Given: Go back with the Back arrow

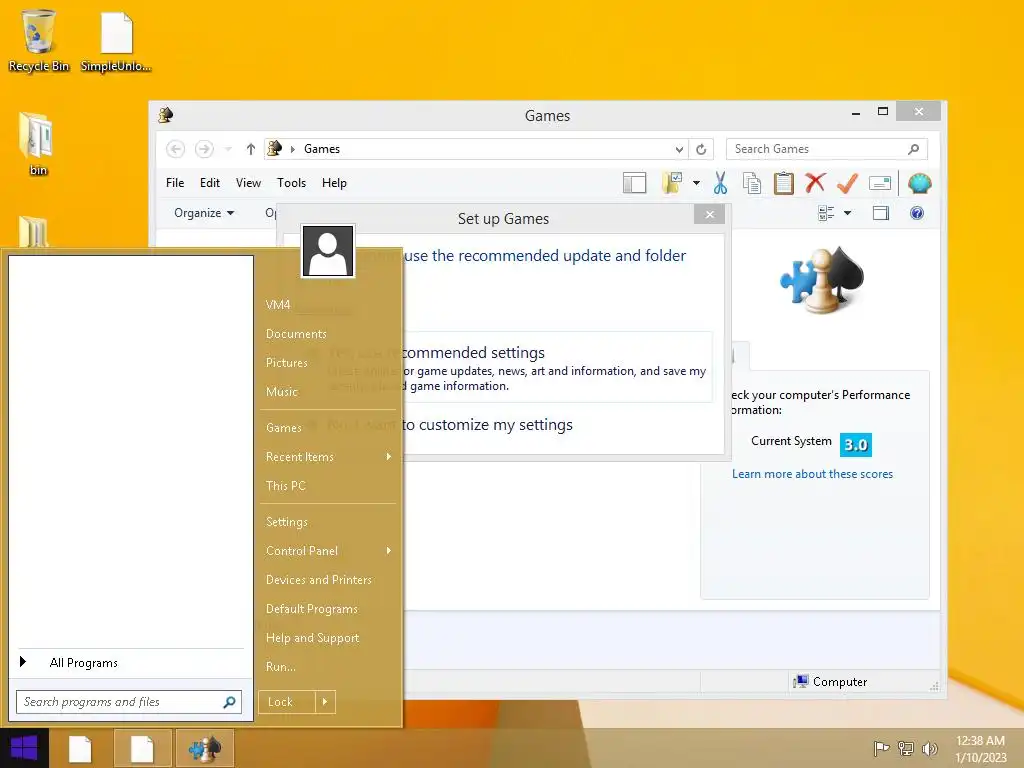Looking at the screenshot, I should (175, 150).
